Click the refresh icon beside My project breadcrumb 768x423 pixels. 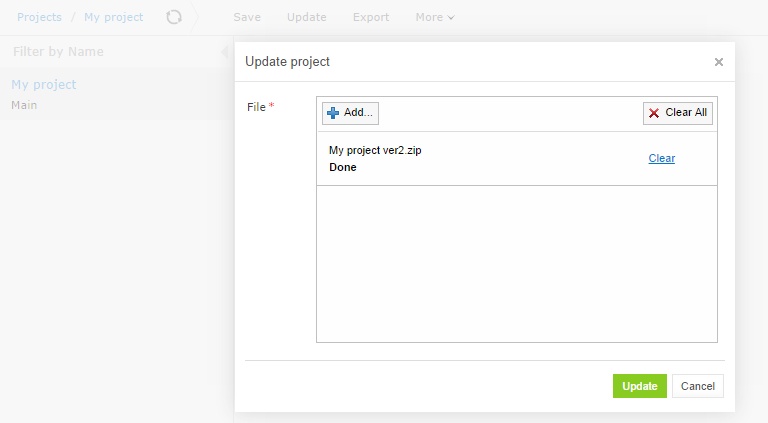(x=174, y=17)
